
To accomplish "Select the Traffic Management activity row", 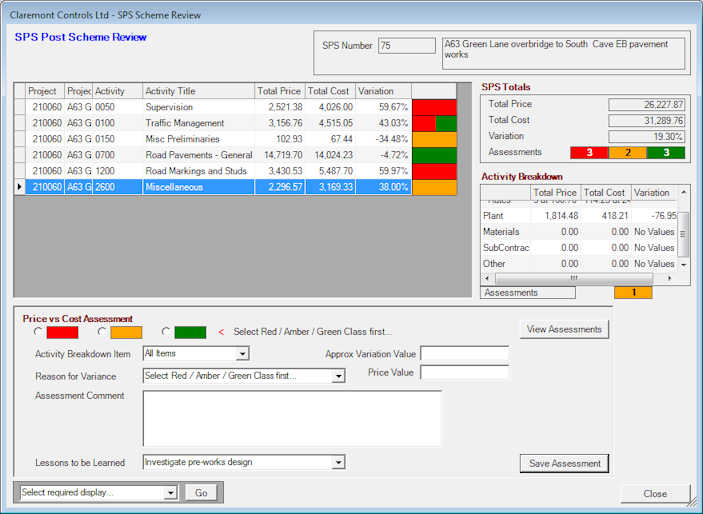I will [235, 123].
